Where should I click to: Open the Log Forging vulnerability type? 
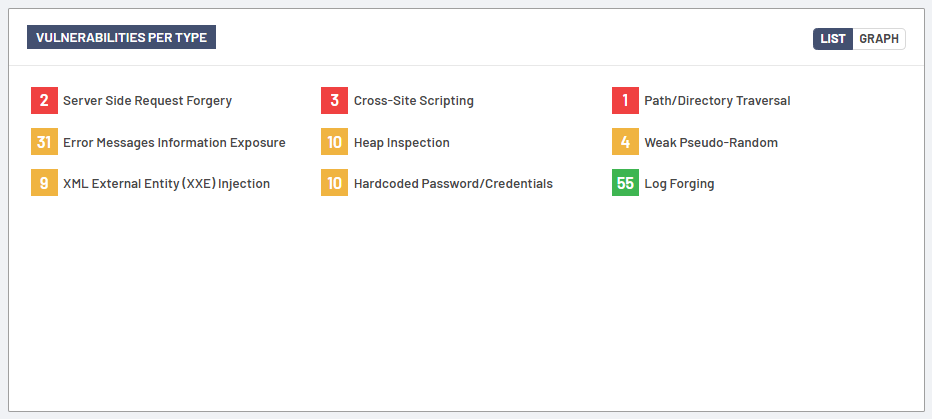[x=679, y=183]
